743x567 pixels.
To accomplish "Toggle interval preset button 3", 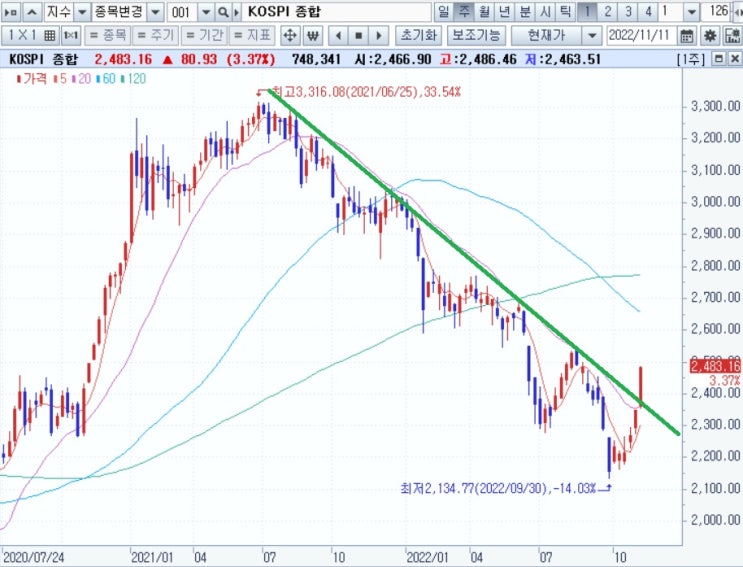I will tap(628, 11).
